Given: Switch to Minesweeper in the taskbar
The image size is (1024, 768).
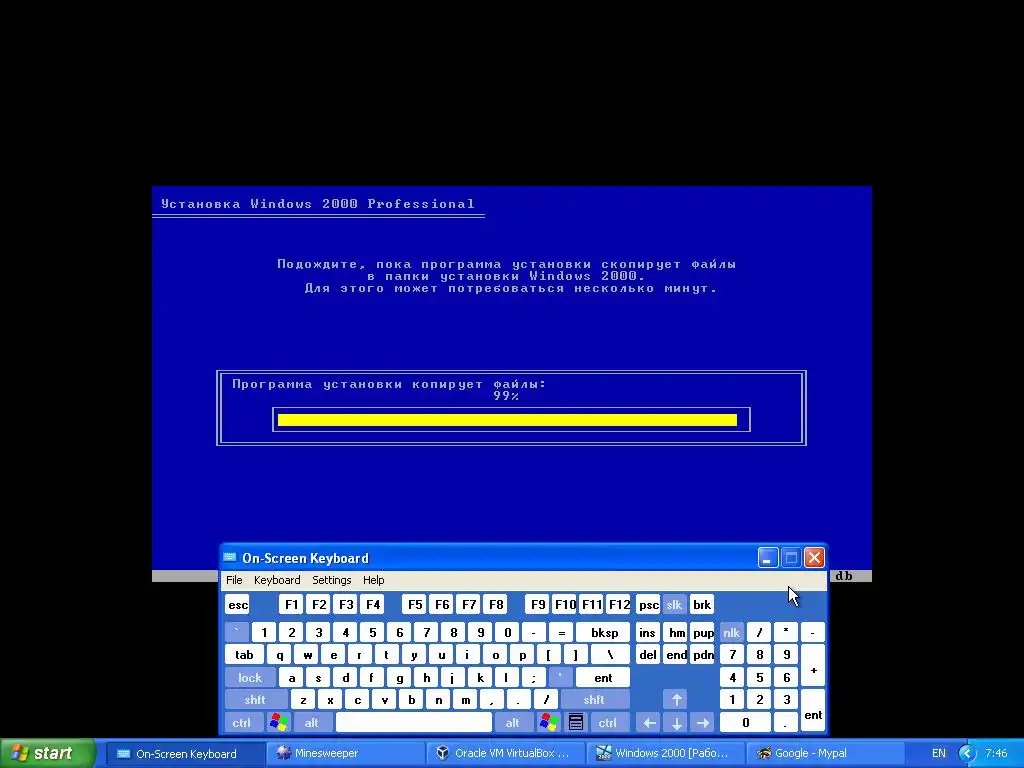Looking at the screenshot, I should [x=347, y=753].
